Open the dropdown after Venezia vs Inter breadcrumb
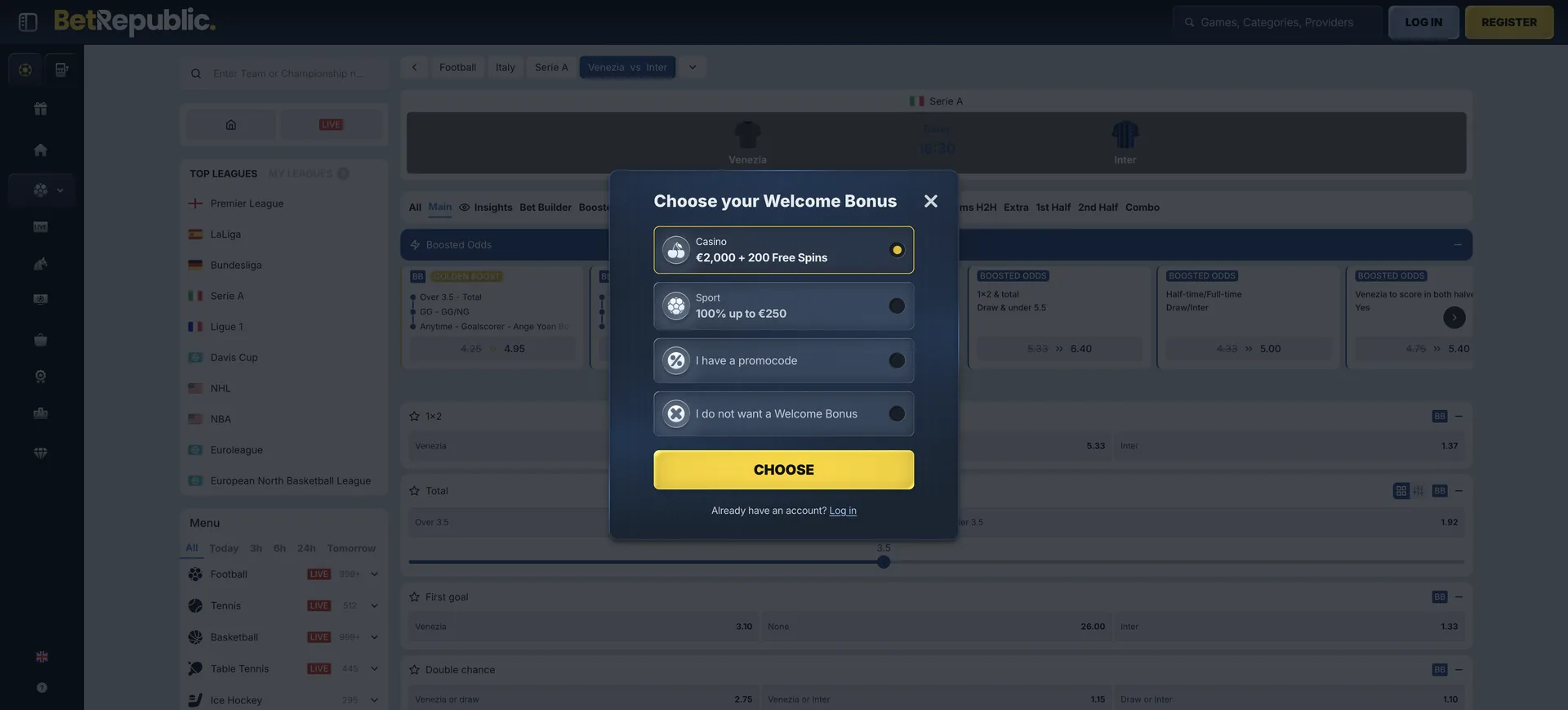The image size is (1568, 710). (x=693, y=68)
